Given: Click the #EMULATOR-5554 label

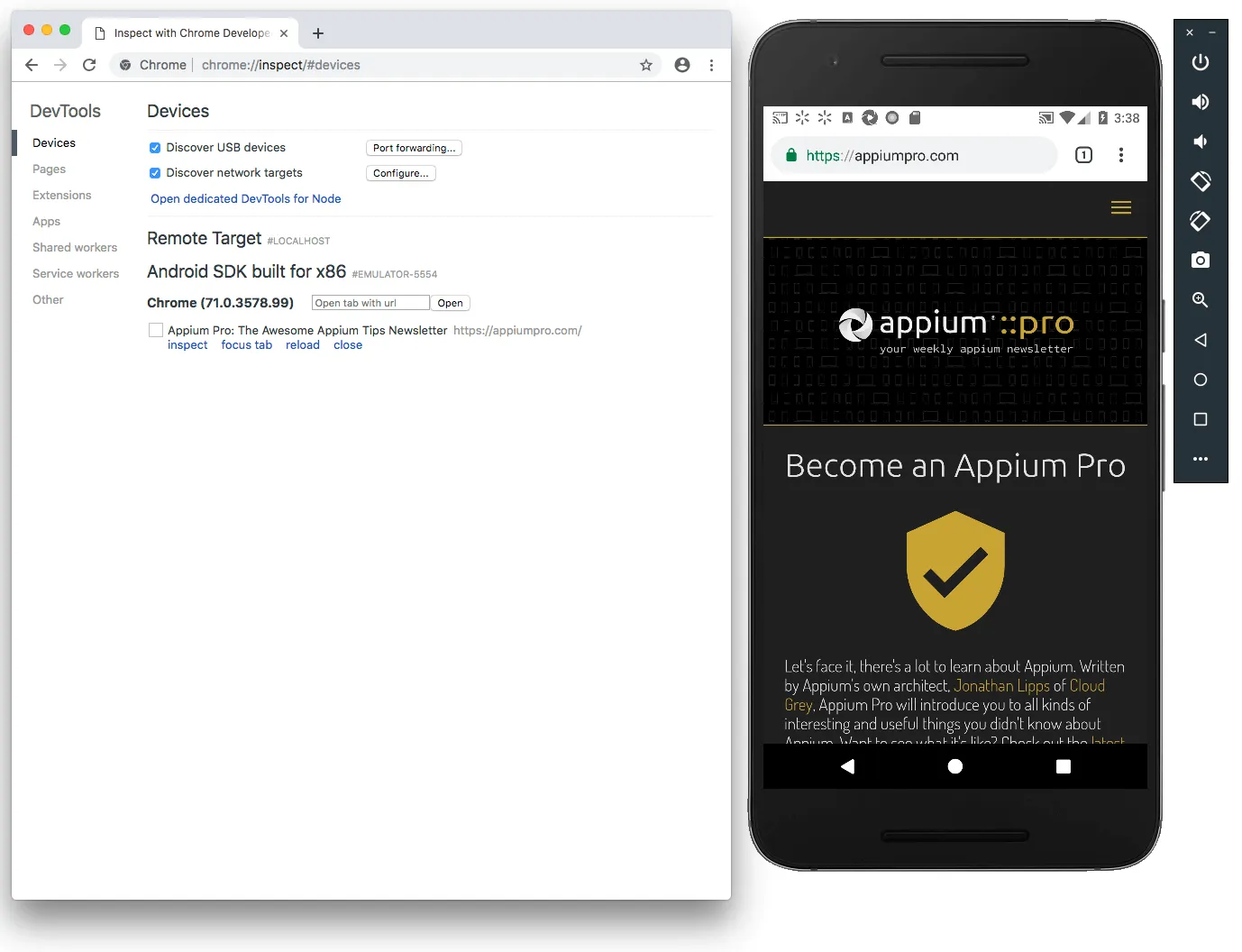Looking at the screenshot, I should pyautogui.click(x=394, y=274).
